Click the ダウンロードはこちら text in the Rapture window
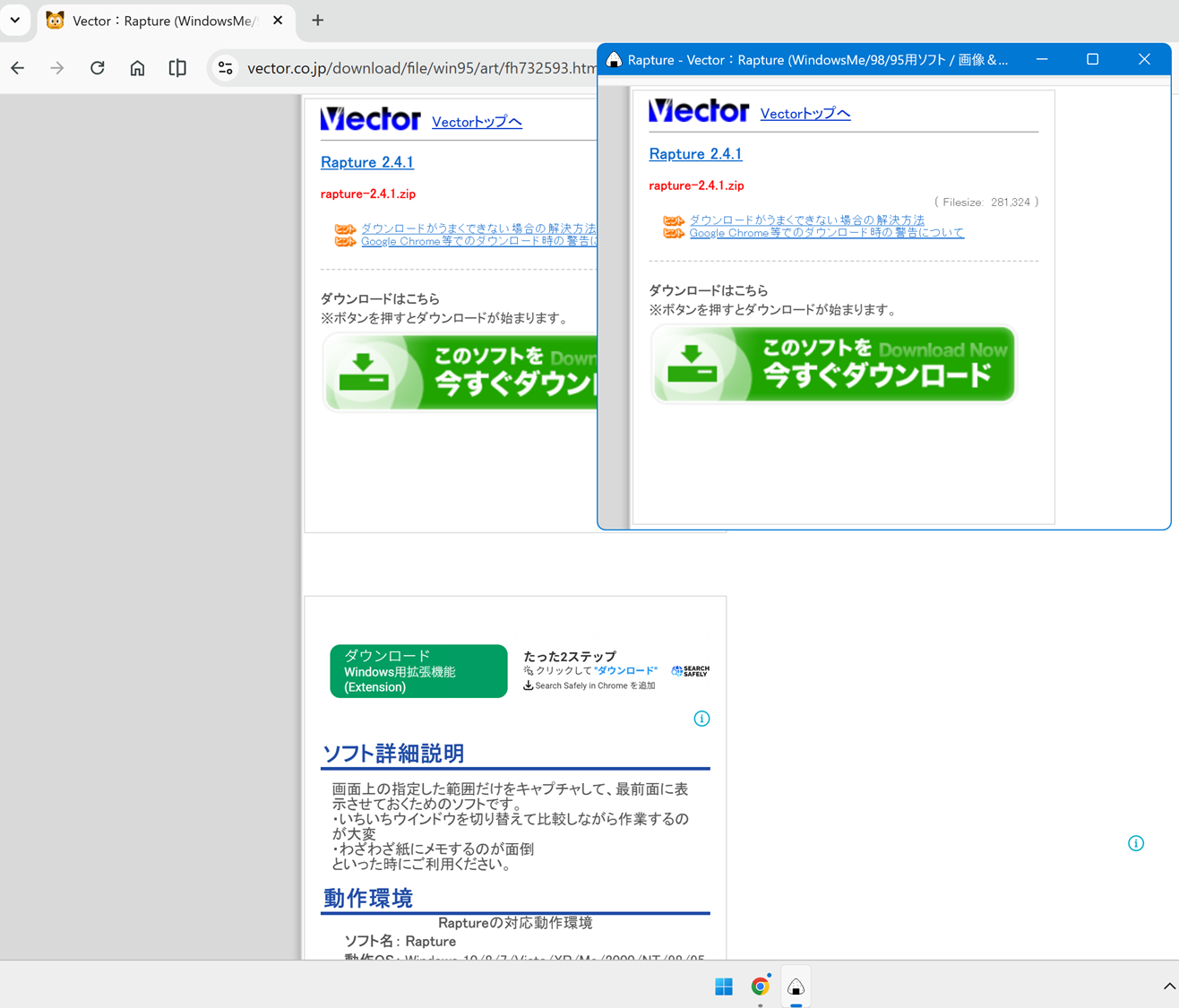 coord(709,290)
